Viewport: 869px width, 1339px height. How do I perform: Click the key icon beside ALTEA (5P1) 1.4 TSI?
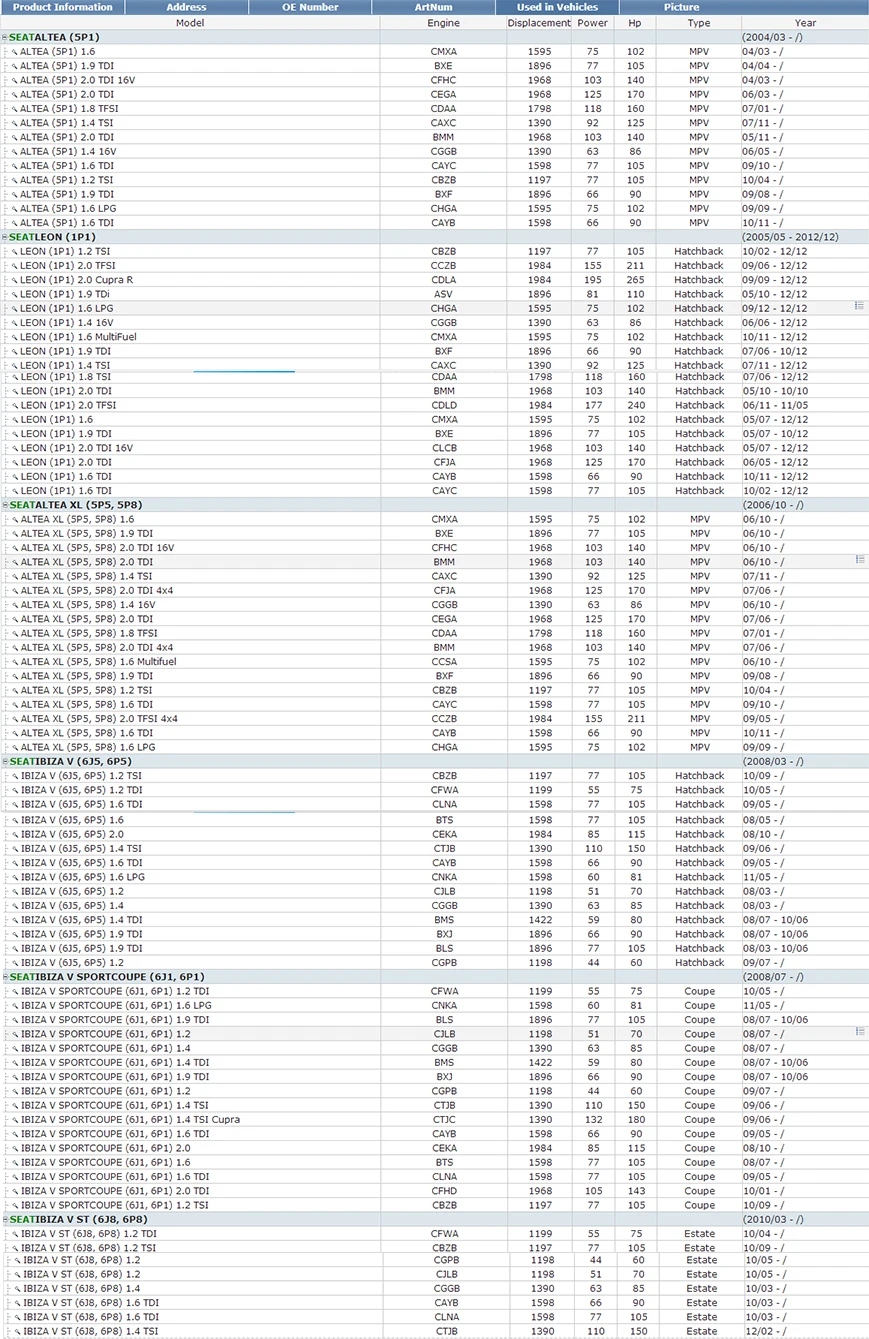[15, 122]
